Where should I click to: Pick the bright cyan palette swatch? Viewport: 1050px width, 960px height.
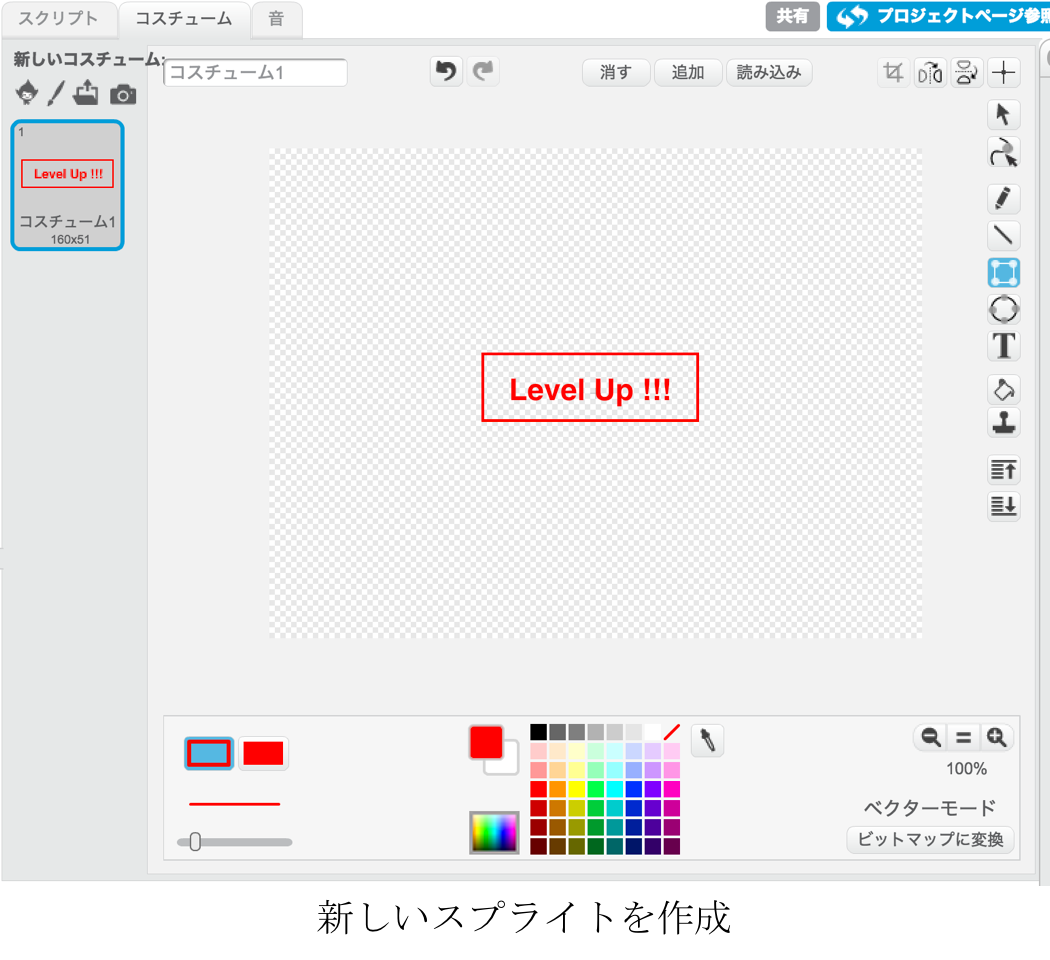[x=615, y=789]
